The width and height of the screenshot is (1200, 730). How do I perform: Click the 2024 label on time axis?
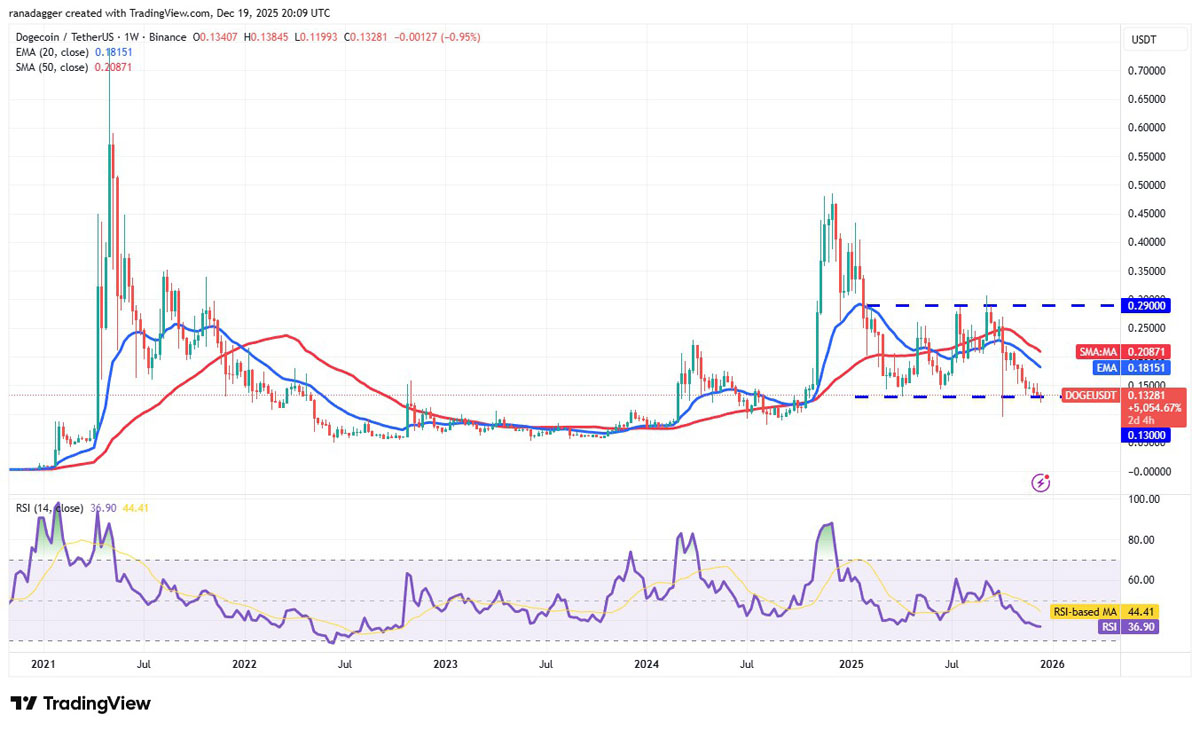[x=647, y=663]
